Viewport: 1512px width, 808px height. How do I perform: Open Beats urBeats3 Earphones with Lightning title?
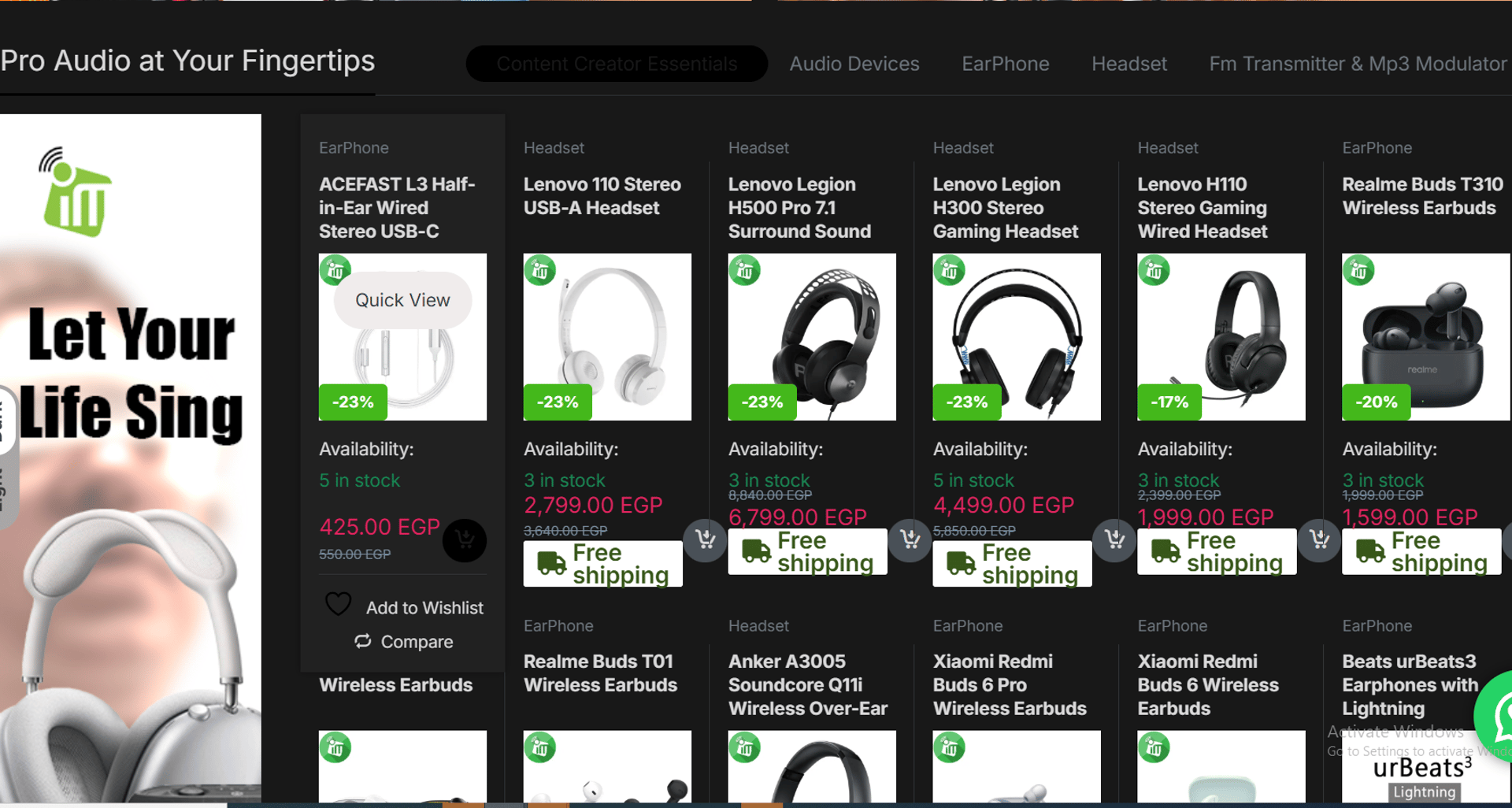tap(1410, 685)
